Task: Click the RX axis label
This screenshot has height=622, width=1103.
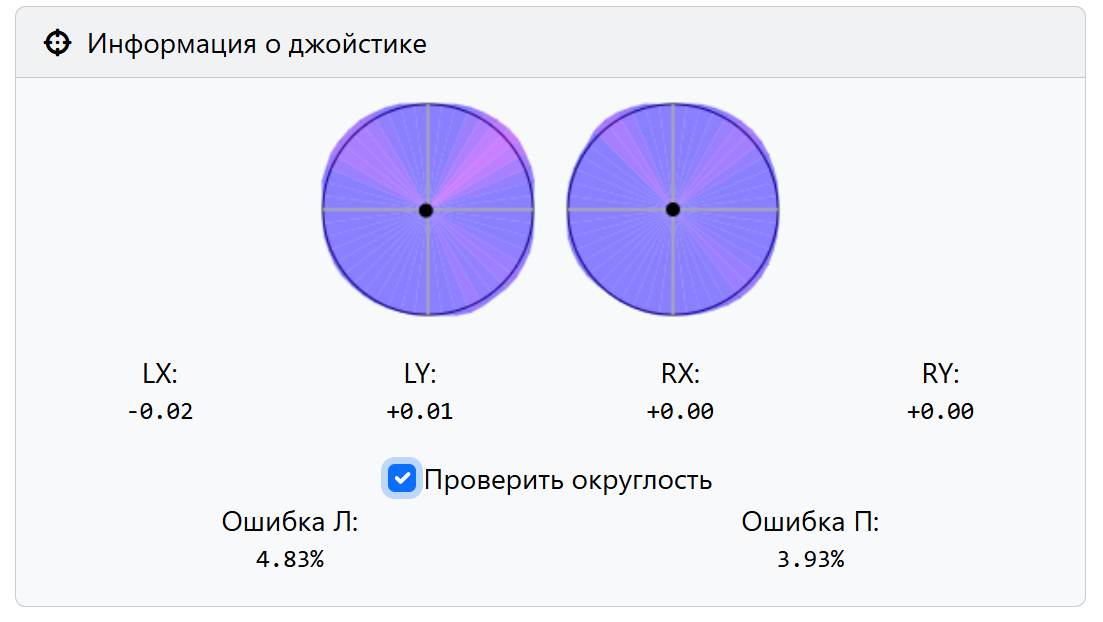Action: (680, 375)
